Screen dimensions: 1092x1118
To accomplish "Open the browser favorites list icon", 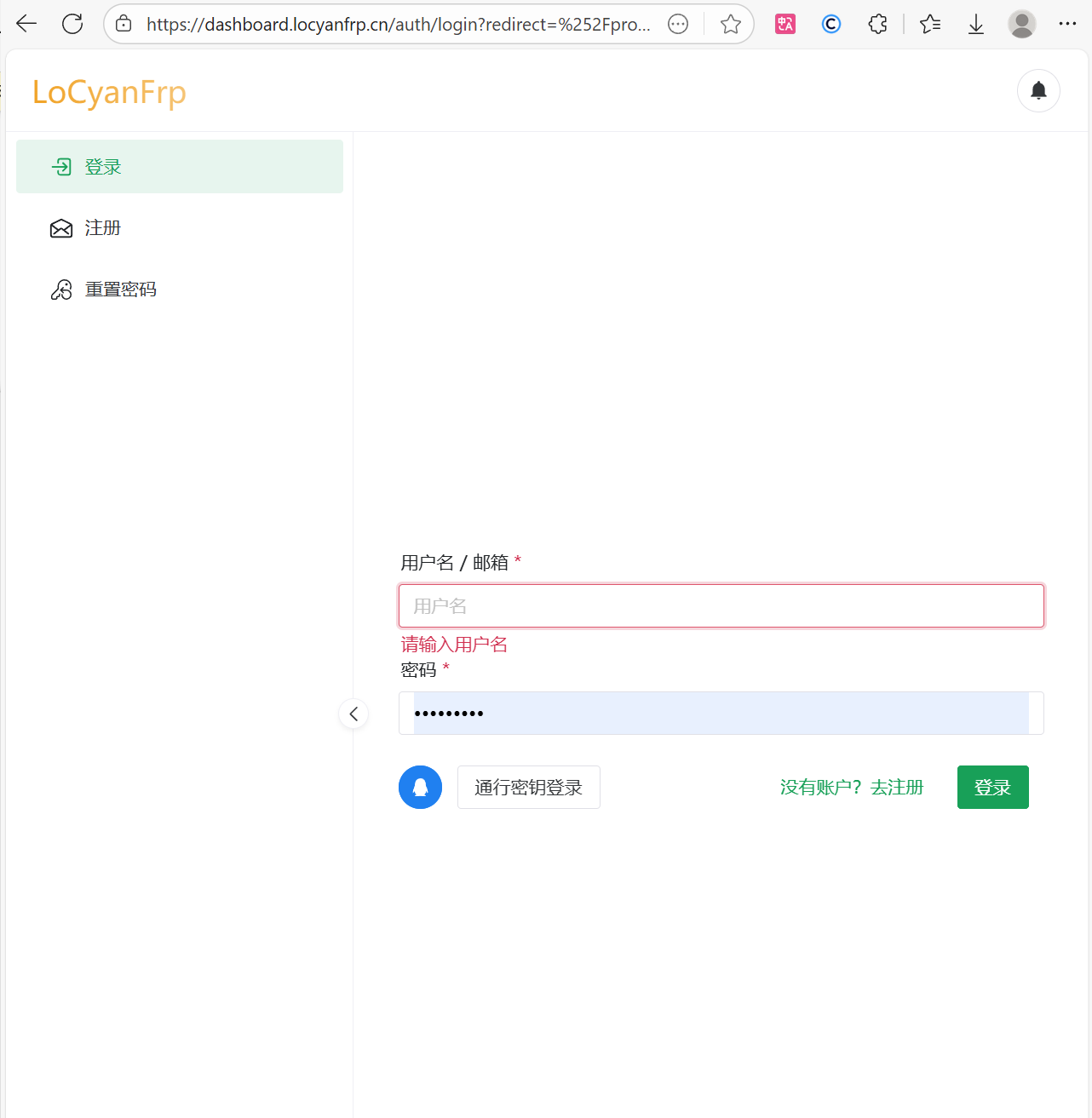I will pyautogui.click(x=930, y=24).
